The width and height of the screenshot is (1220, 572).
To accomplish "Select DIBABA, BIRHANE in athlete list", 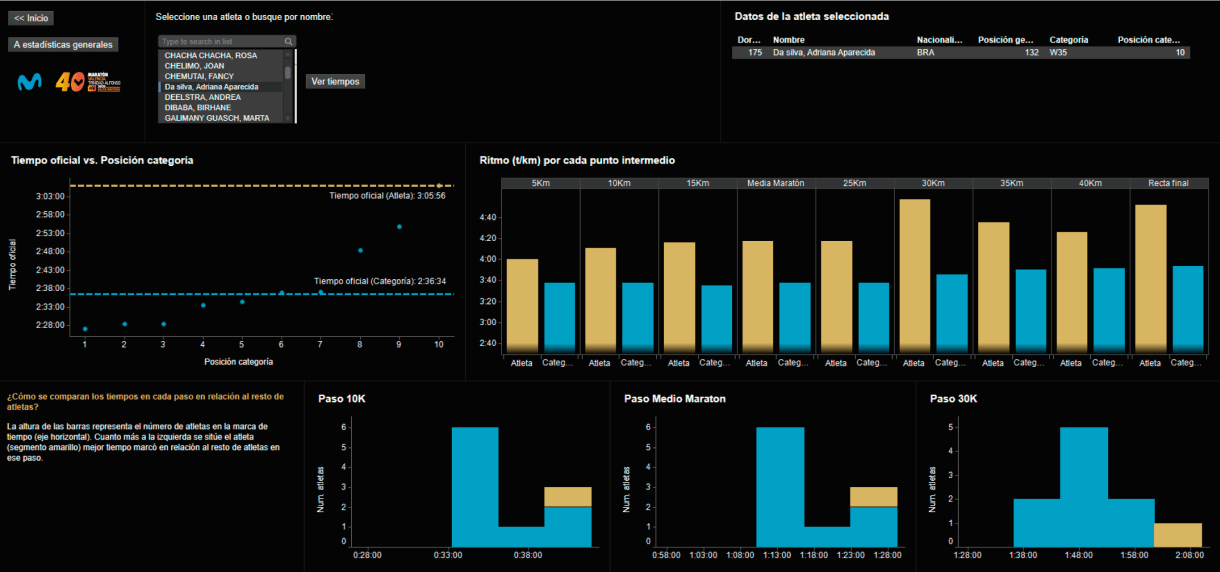I will pos(198,107).
